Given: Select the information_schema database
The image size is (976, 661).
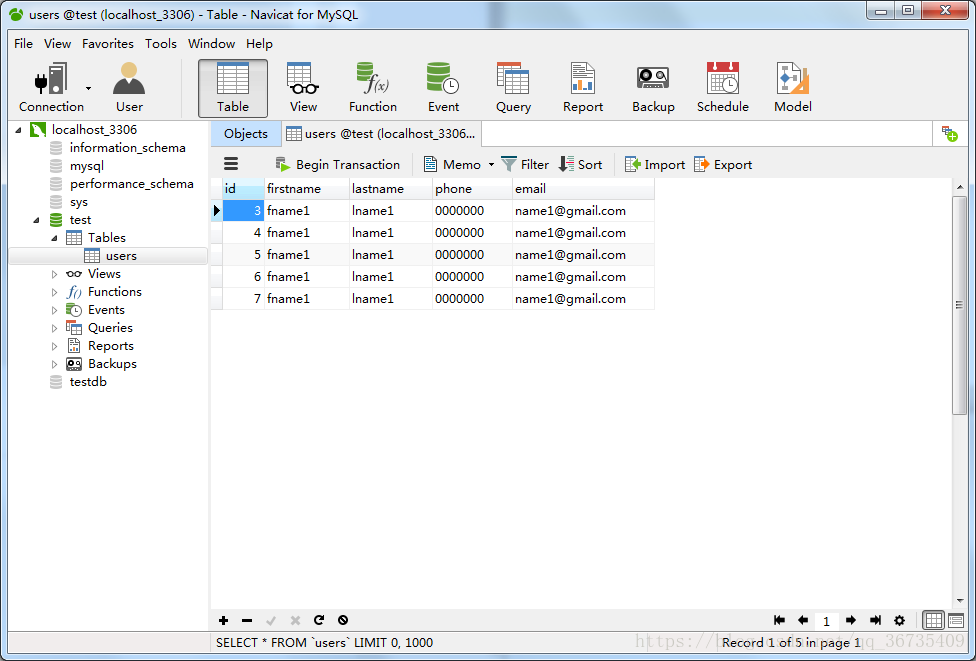Looking at the screenshot, I should click(x=118, y=148).
